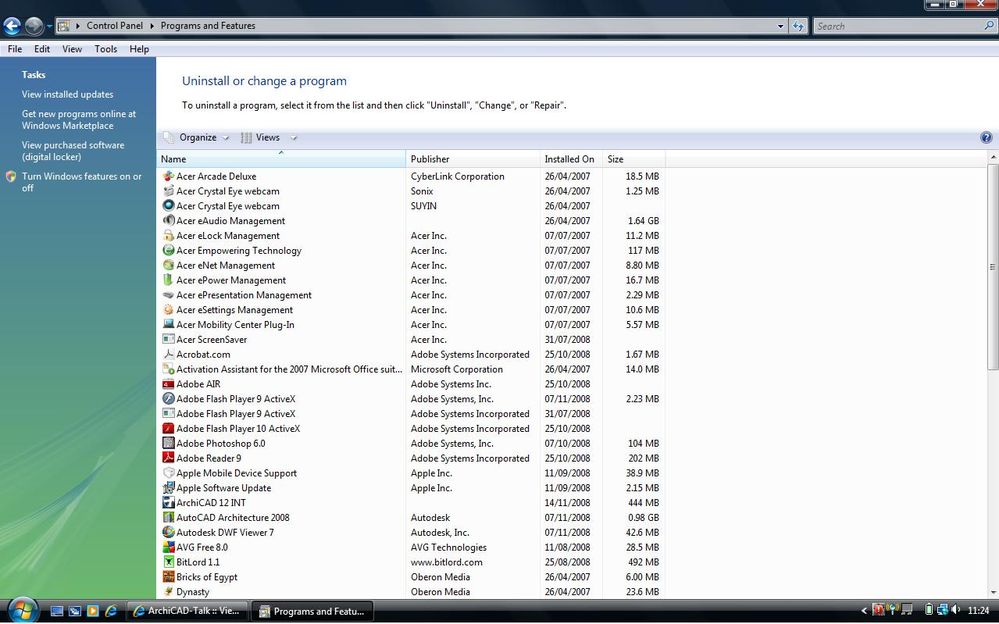Open the Views dropdown arrow
Image resolution: width=999 pixels, height=624 pixels.
[294, 138]
